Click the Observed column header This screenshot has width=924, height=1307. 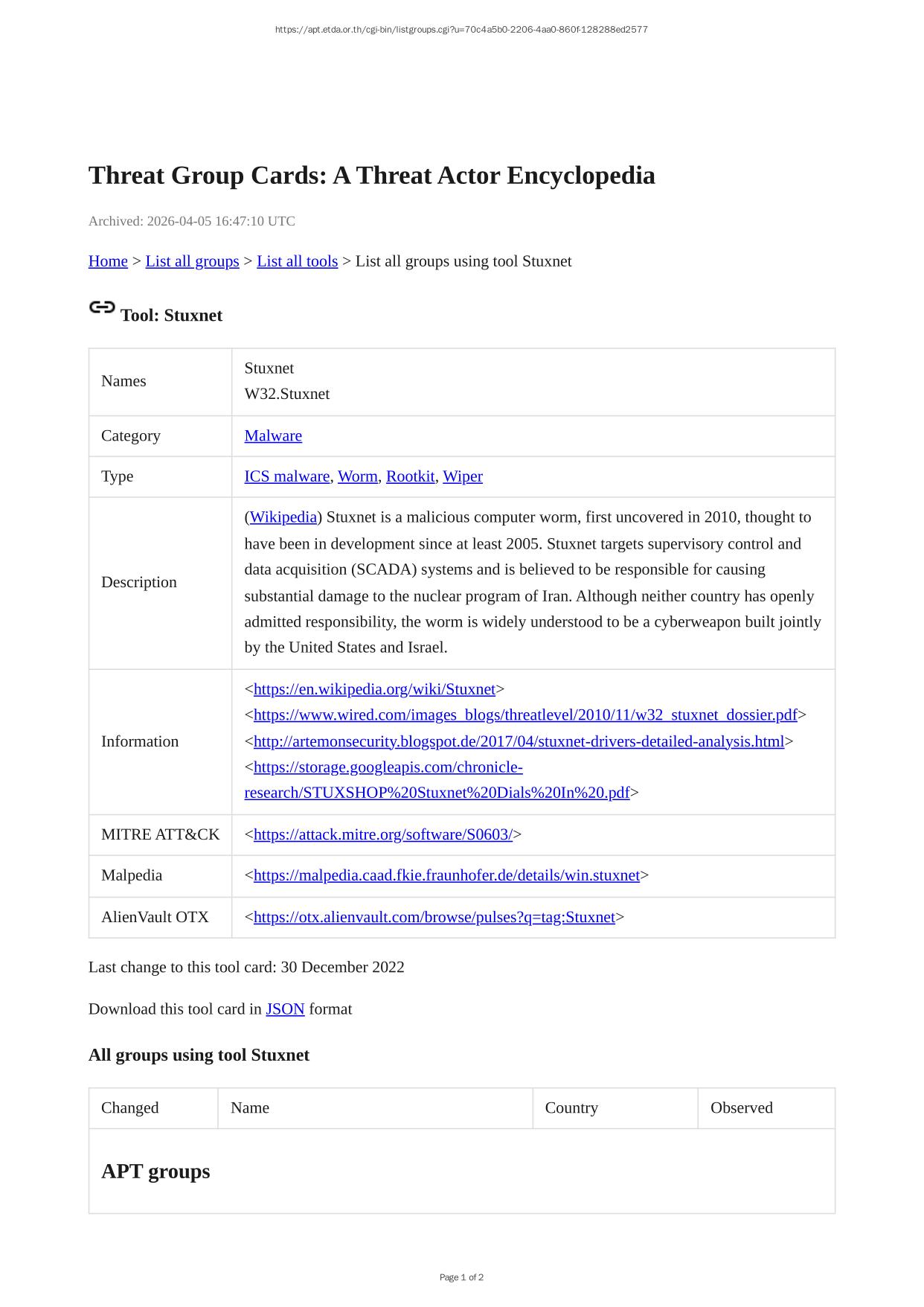741,1108
